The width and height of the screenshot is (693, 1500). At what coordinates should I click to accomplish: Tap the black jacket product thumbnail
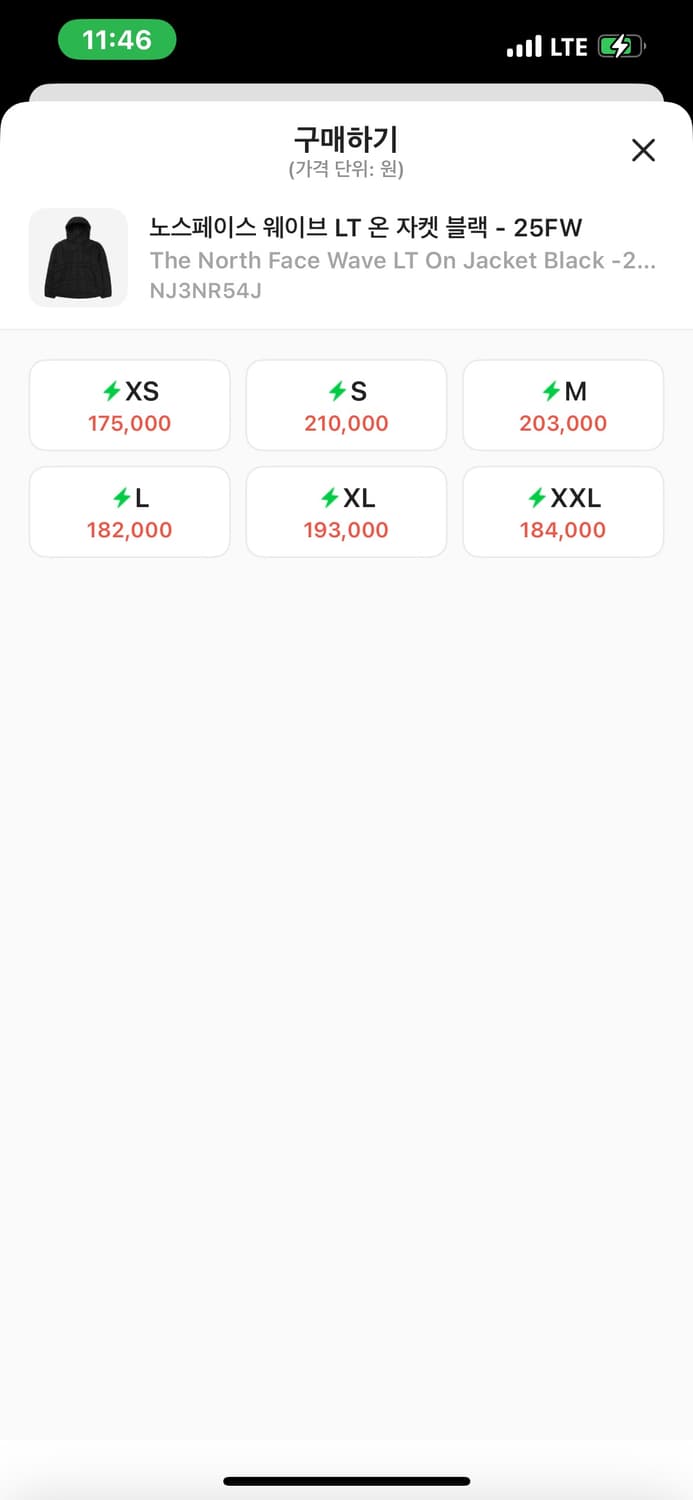point(78,257)
